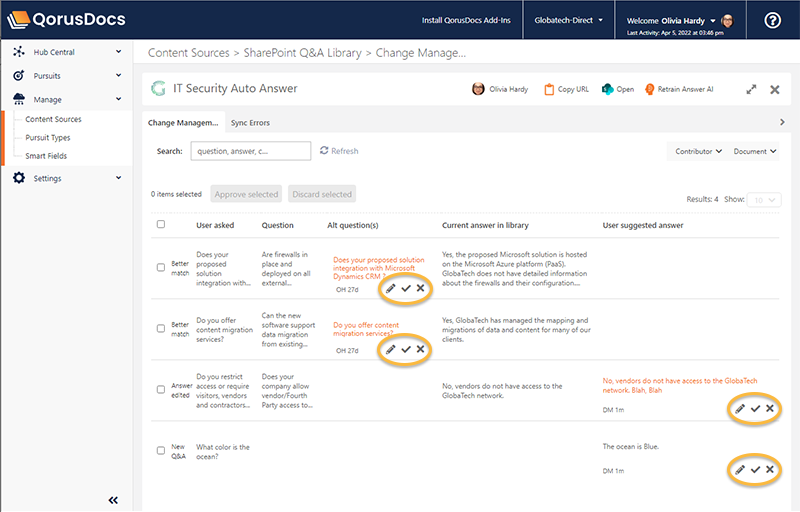
Task: Expand the Hub Central menu chevron
Action: tap(118, 52)
